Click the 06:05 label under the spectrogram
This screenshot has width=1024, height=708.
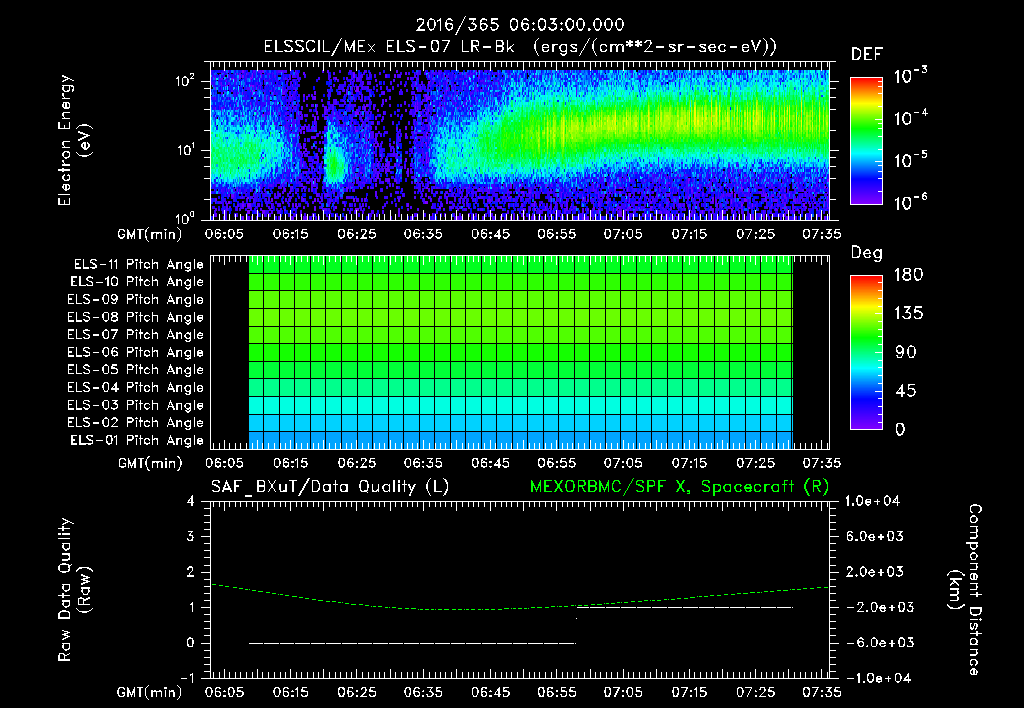point(224,234)
